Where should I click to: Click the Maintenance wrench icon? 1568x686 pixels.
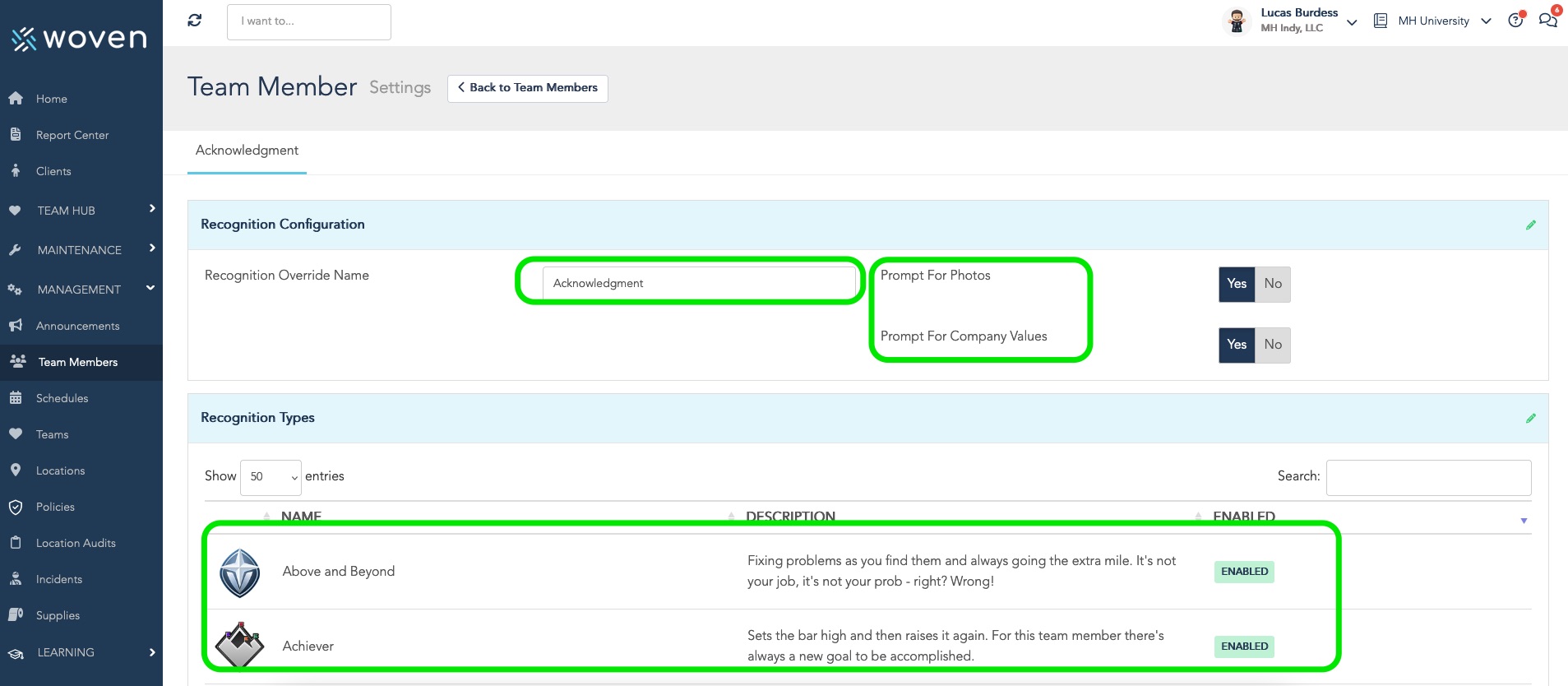[x=15, y=250]
